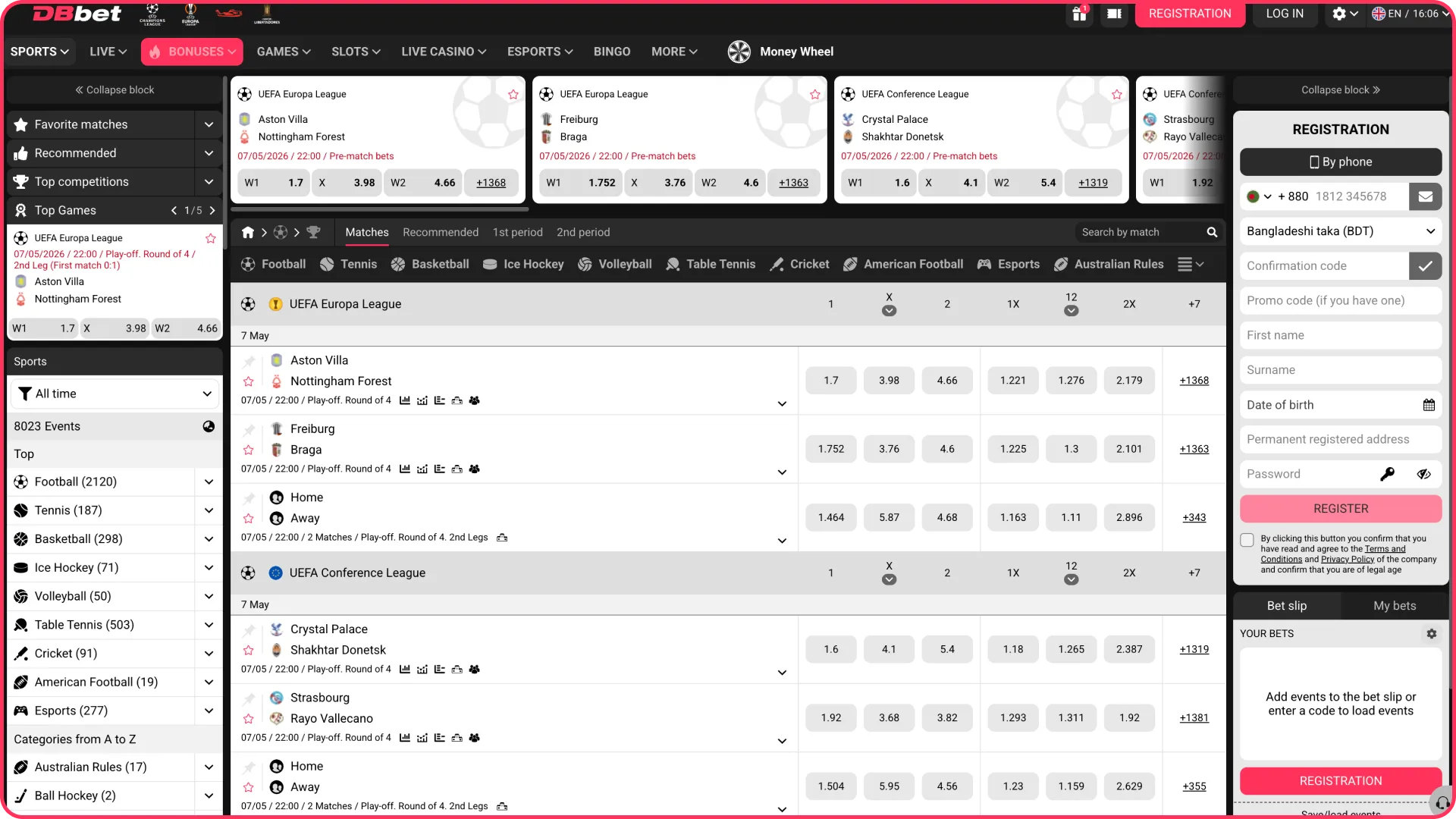This screenshot has width=1456, height=819.
Task: Open bet slip settings gear
Action: pos(1432,634)
